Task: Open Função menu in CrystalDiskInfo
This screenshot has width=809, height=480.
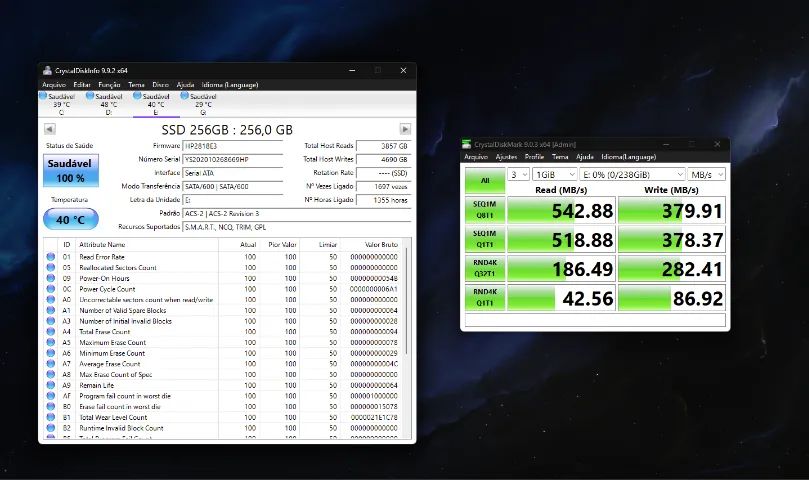Action: 109,85
